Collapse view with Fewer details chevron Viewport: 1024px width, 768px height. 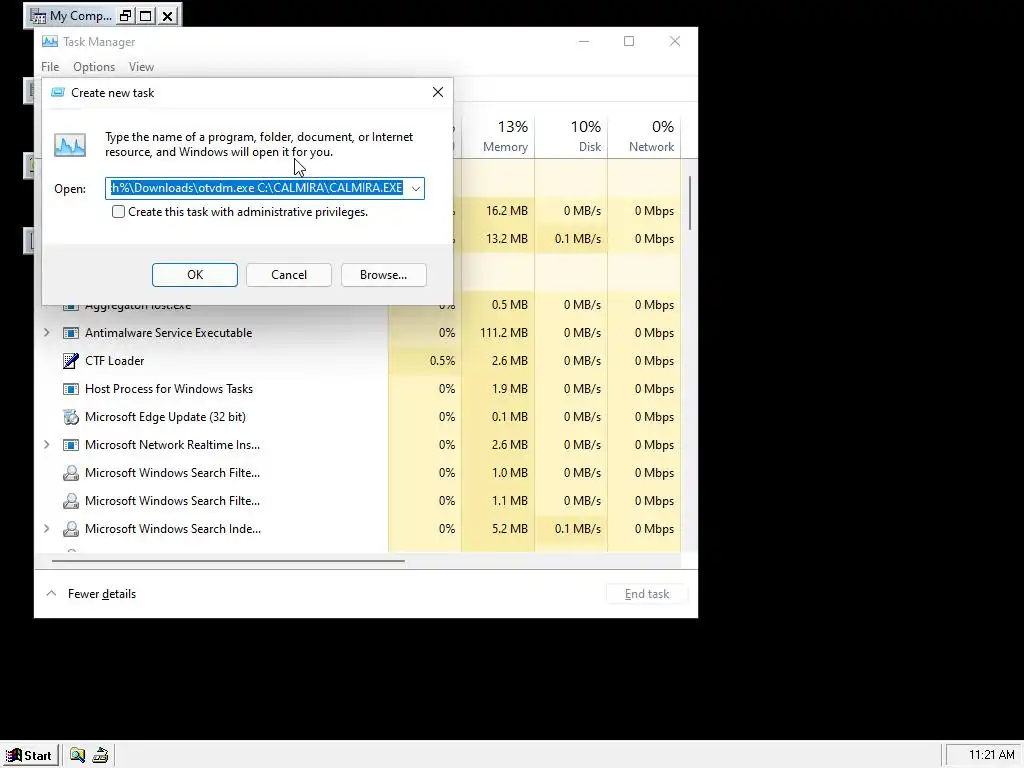pos(51,594)
